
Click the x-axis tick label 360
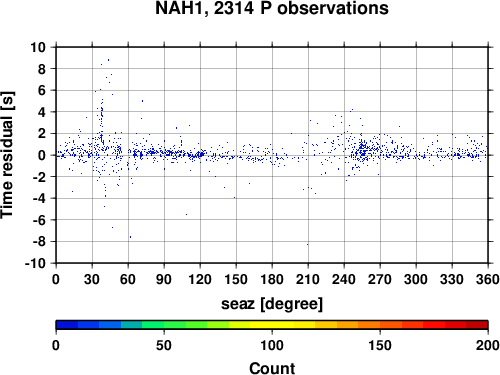pyautogui.click(x=488, y=279)
